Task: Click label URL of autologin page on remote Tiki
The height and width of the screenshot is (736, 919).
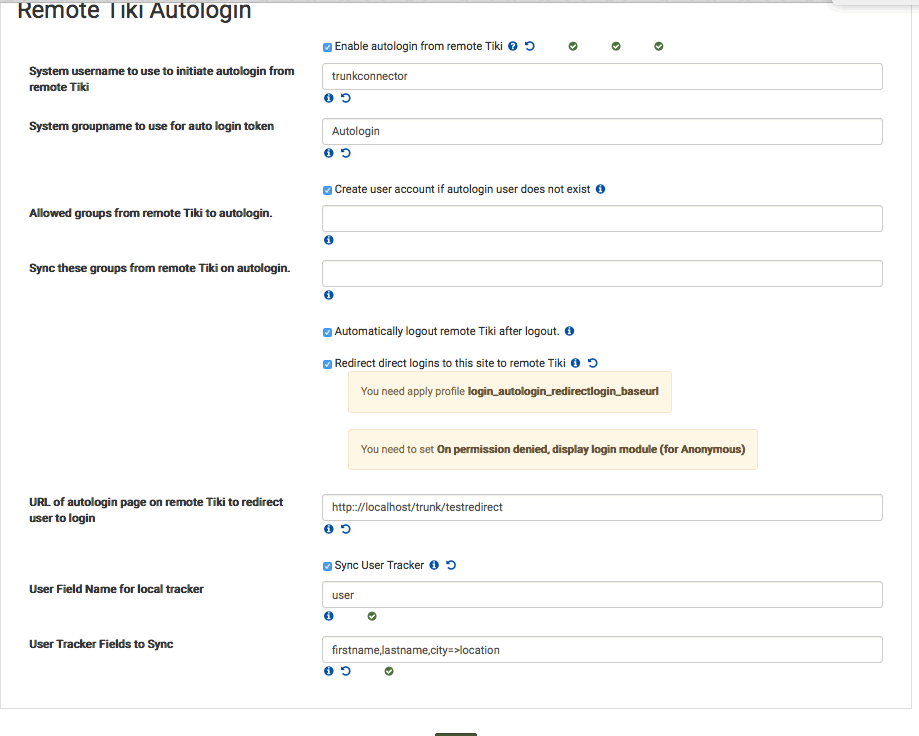Action: pos(156,510)
